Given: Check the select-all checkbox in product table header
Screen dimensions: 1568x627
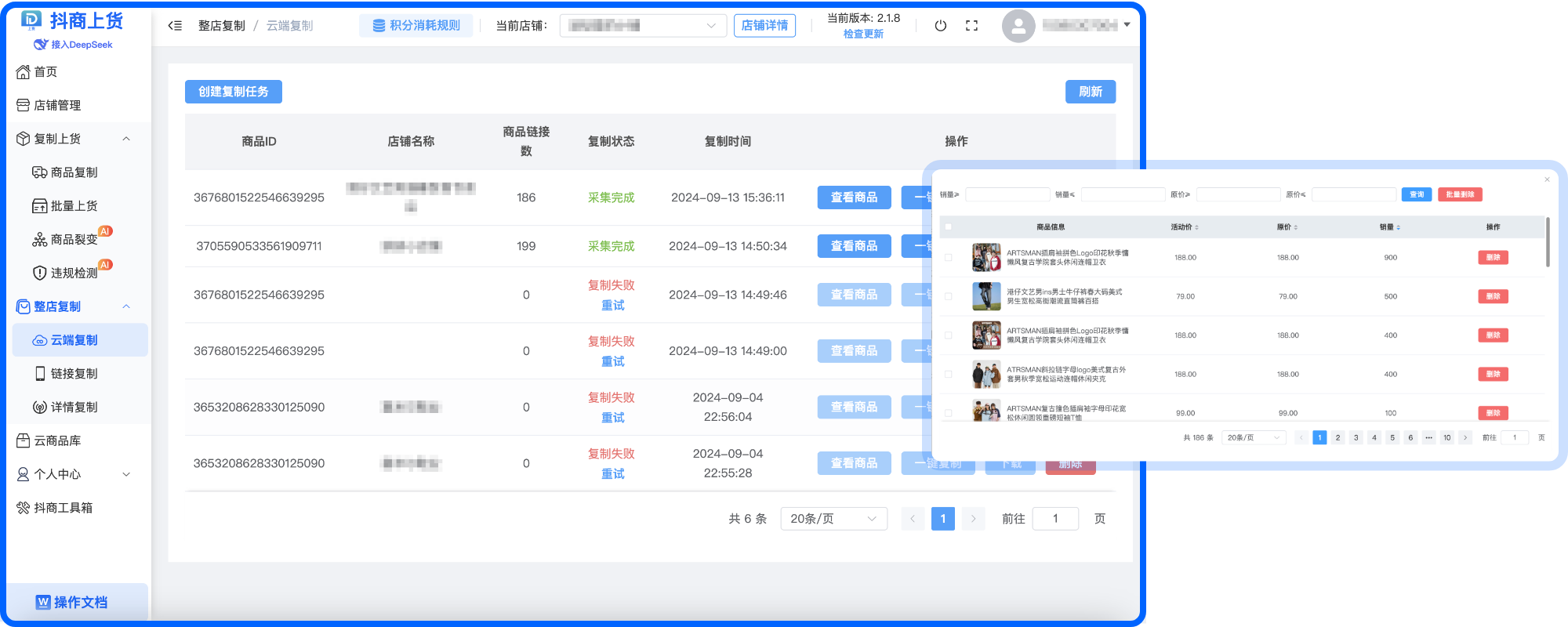Looking at the screenshot, I should click(948, 227).
